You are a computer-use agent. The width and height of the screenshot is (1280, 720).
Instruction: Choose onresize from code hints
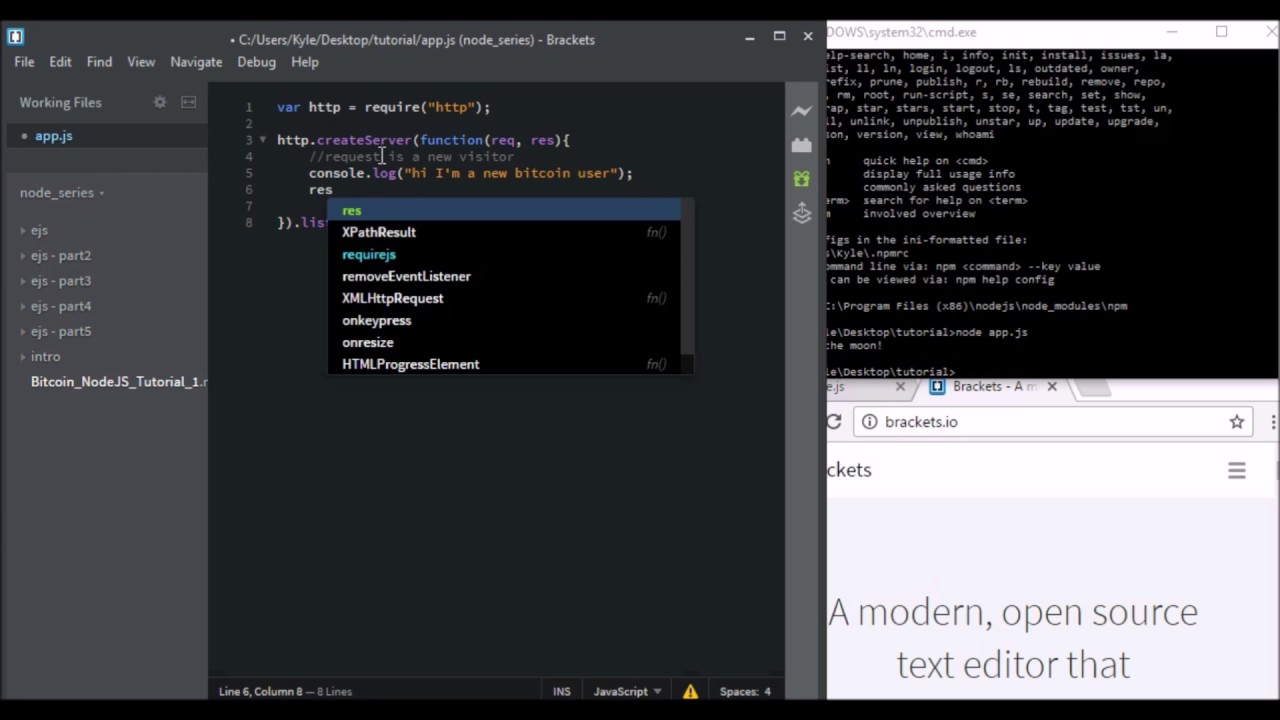pos(504,342)
